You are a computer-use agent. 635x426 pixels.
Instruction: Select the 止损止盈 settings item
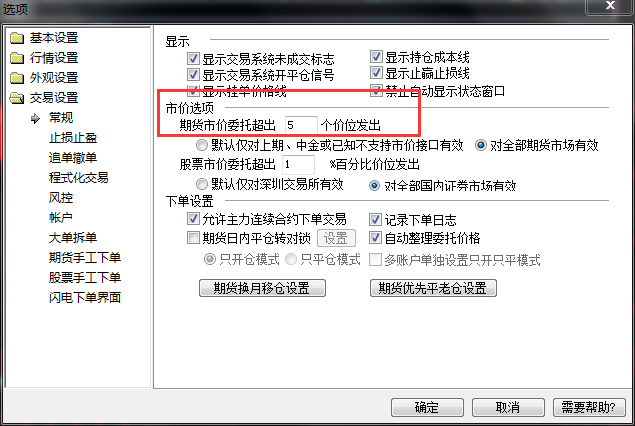[73, 138]
